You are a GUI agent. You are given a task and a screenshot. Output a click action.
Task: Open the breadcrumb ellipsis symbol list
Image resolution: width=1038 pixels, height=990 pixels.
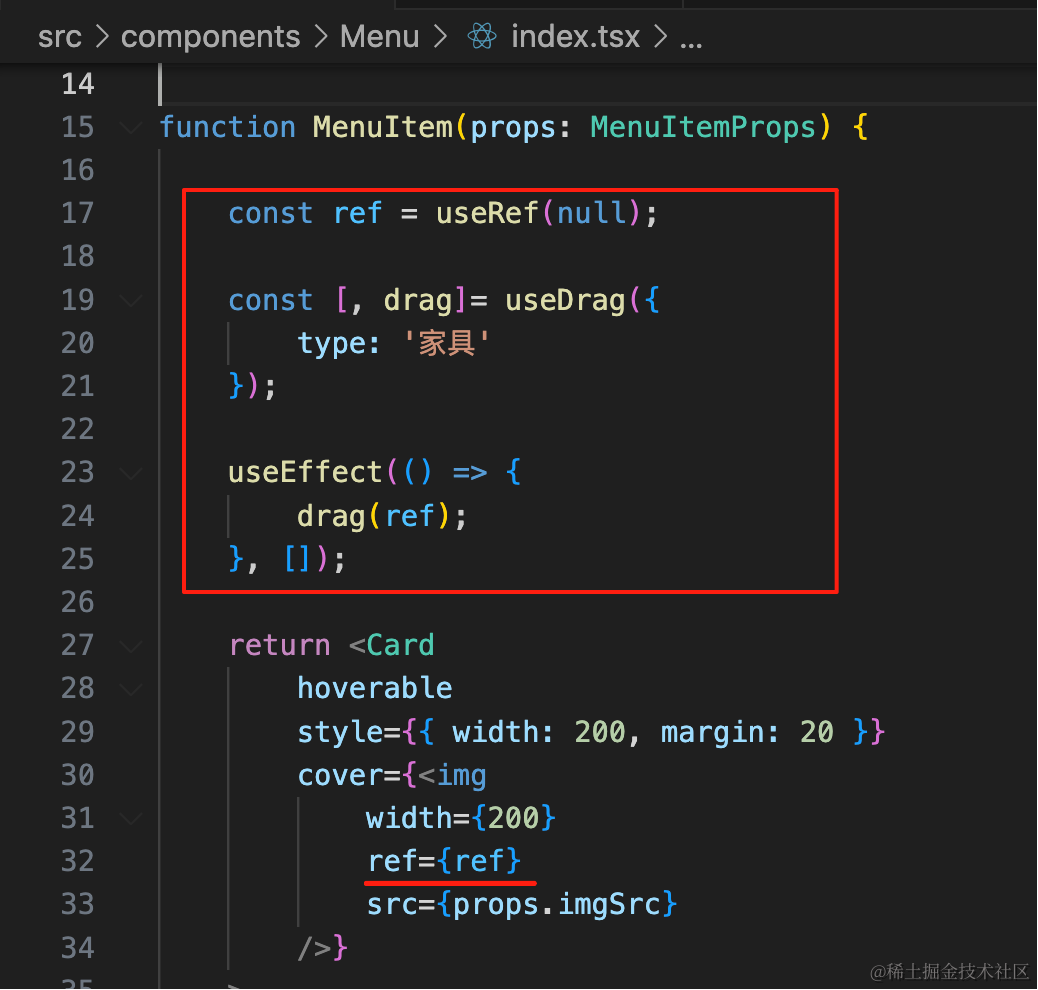pyautogui.click(x=690, y=40)
